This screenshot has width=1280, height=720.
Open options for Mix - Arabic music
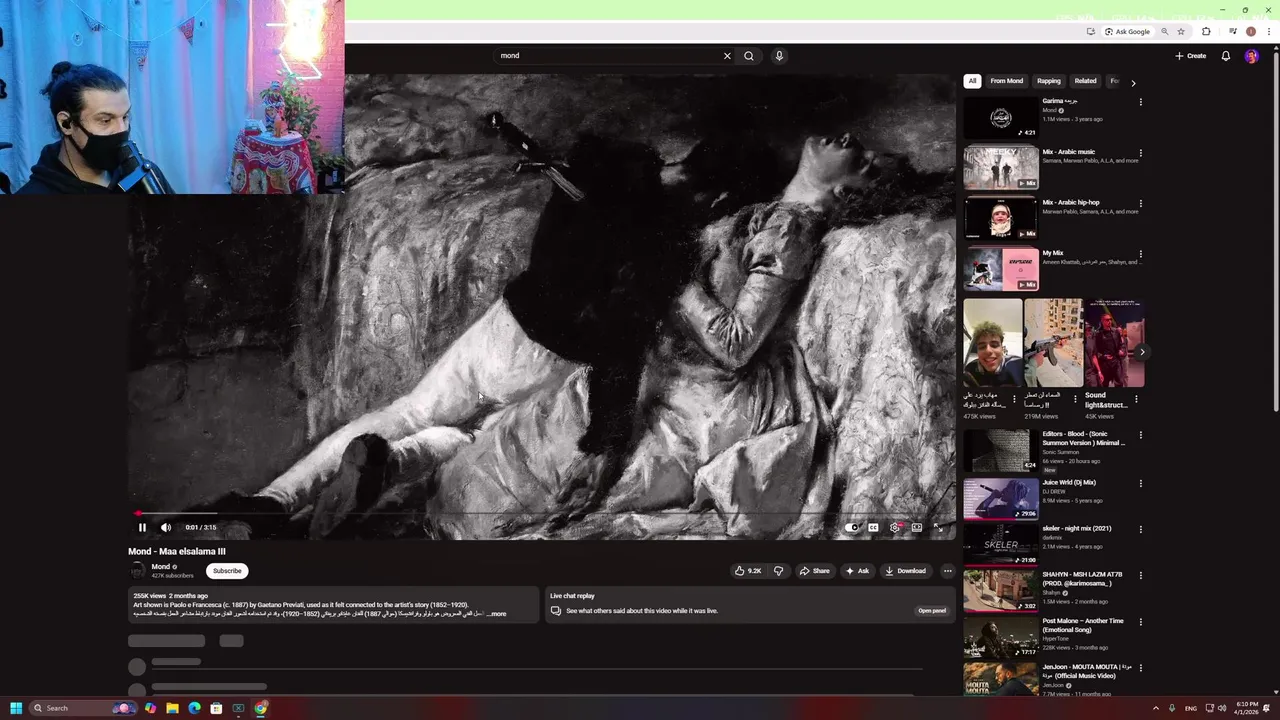click(x=1140, y=153)
